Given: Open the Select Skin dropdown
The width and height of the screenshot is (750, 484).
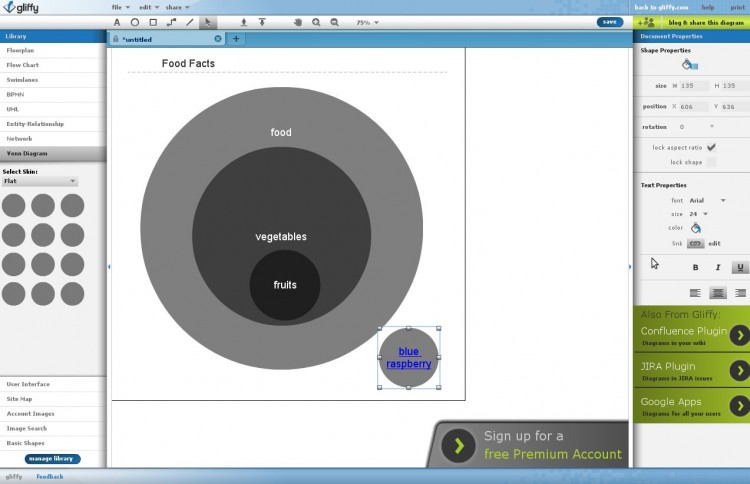Looking at the screenshot, I should coord(39,181).
